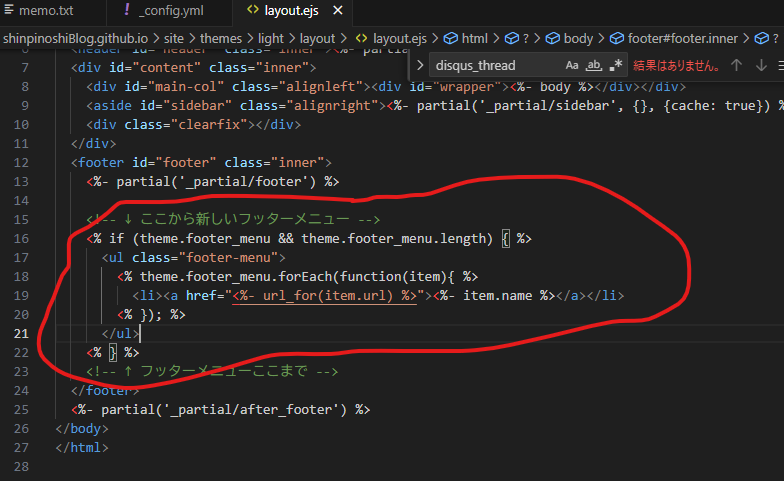Click the url_for(item.url) underlined code

(324, 295)
